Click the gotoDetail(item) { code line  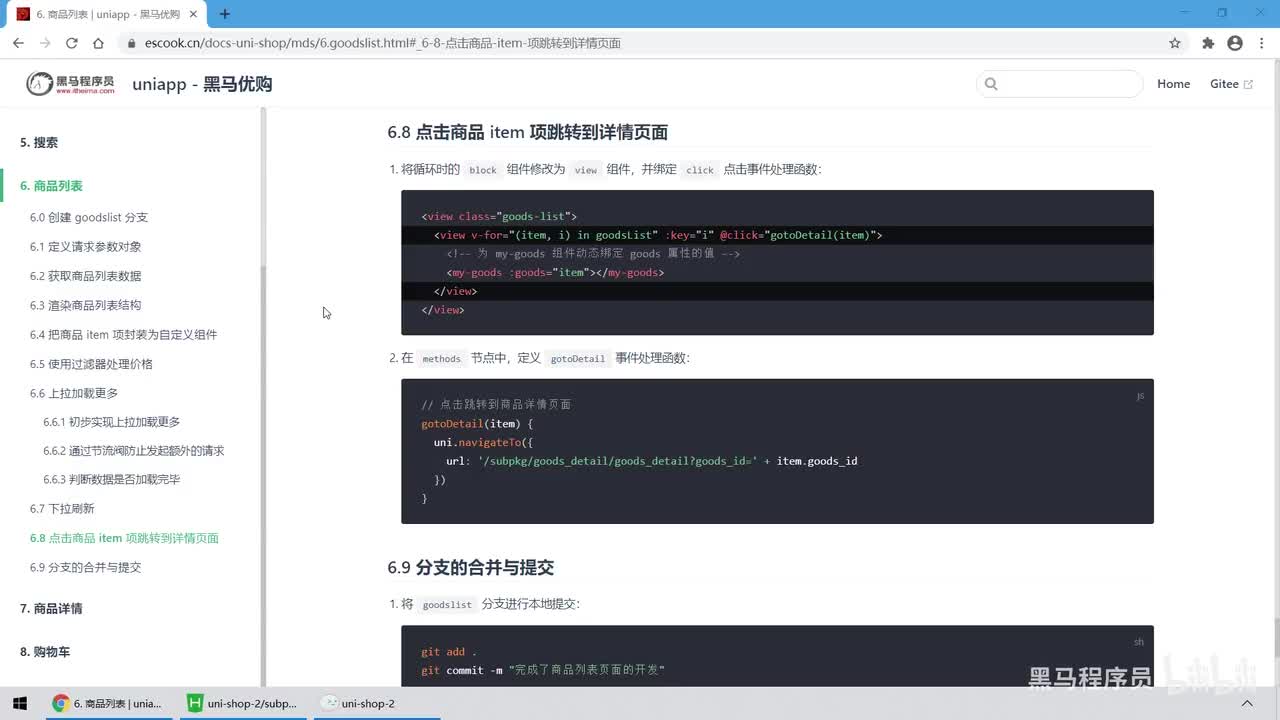(478, 423)
